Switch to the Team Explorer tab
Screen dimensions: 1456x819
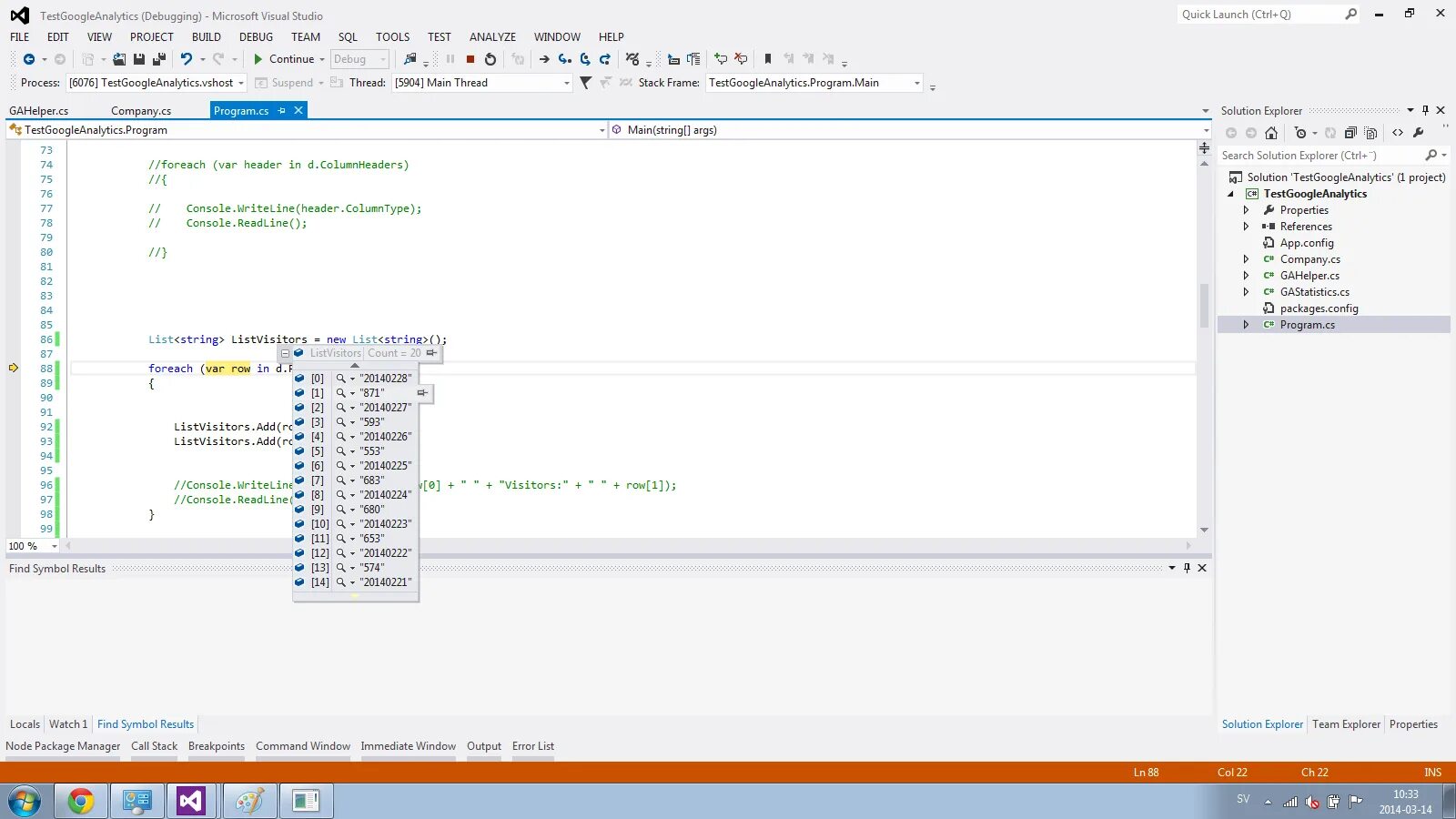1346,724
